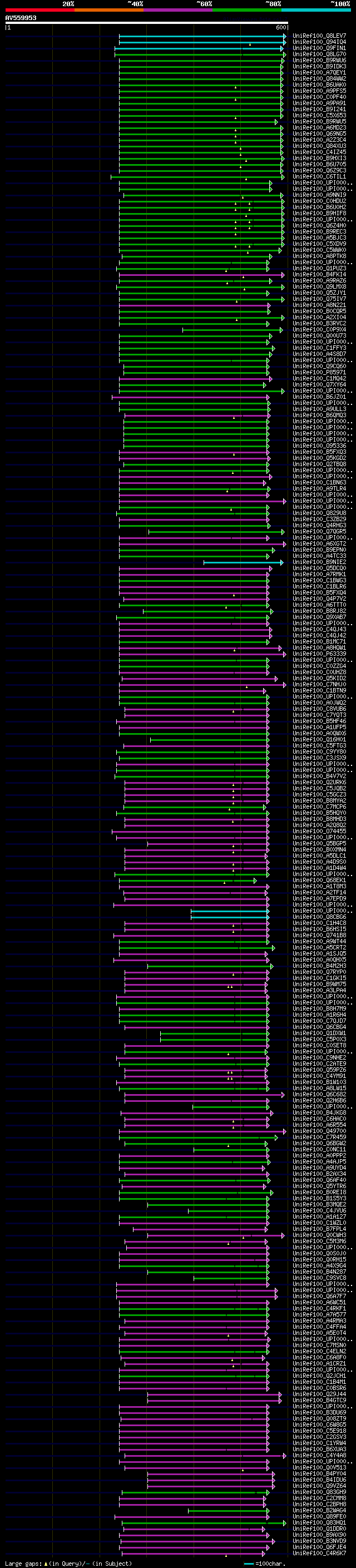The image size is (356, 1568).
Task: Select hit label UniRef100_Q29J44
Action: pos(319,1393)
